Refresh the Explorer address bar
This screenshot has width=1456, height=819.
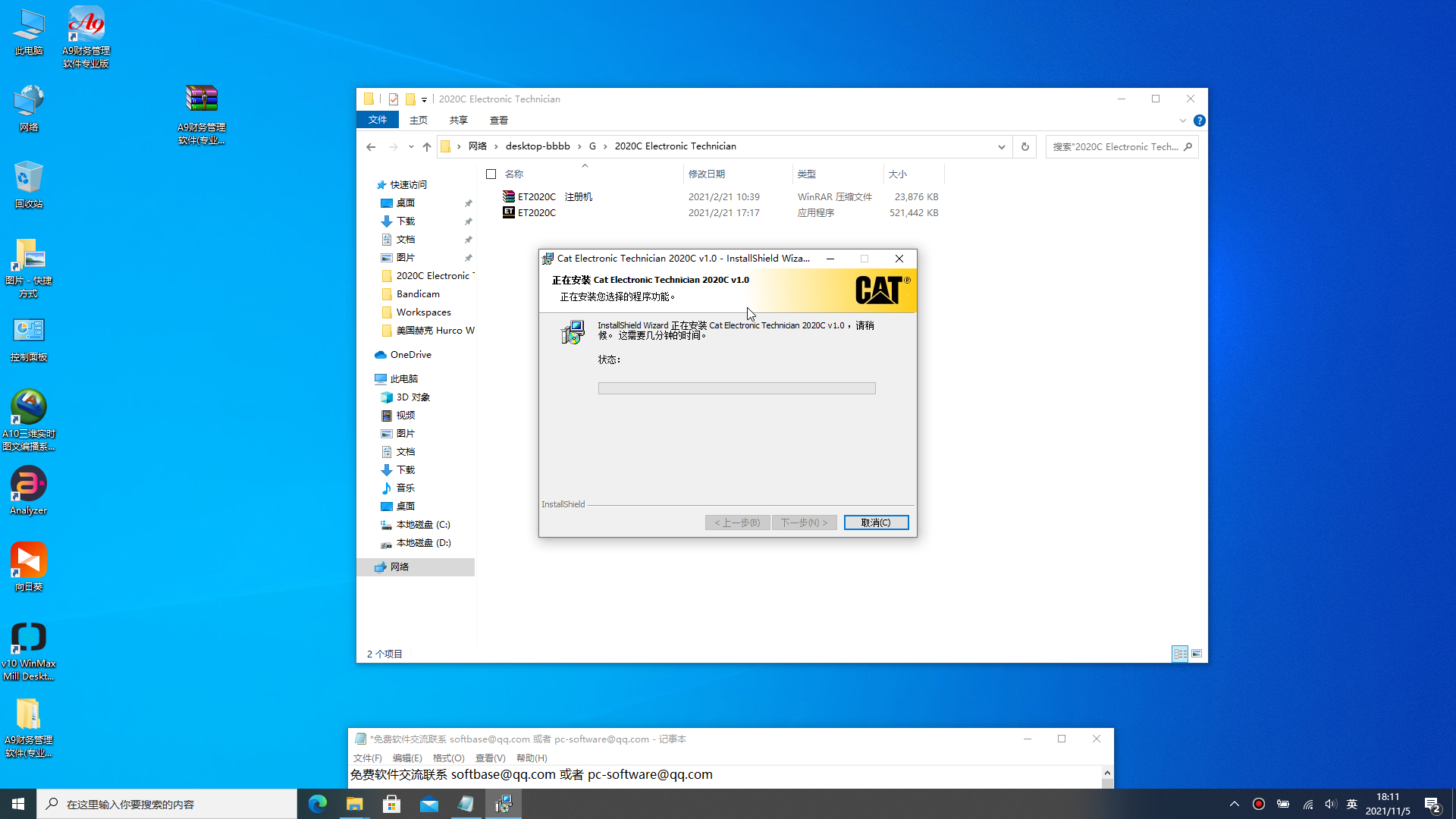pyautogui.click(x=1025, y=146)
